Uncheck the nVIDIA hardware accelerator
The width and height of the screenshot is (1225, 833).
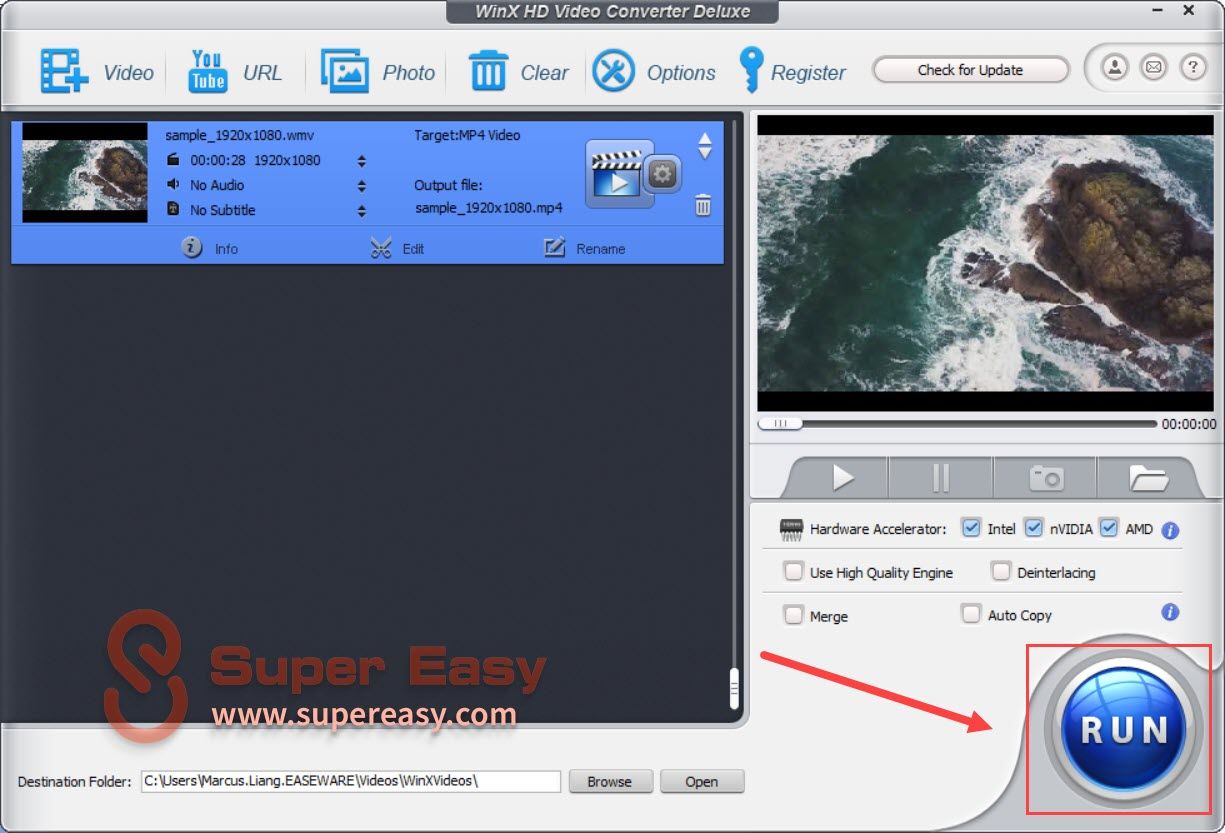click(x=1034, y=528)
